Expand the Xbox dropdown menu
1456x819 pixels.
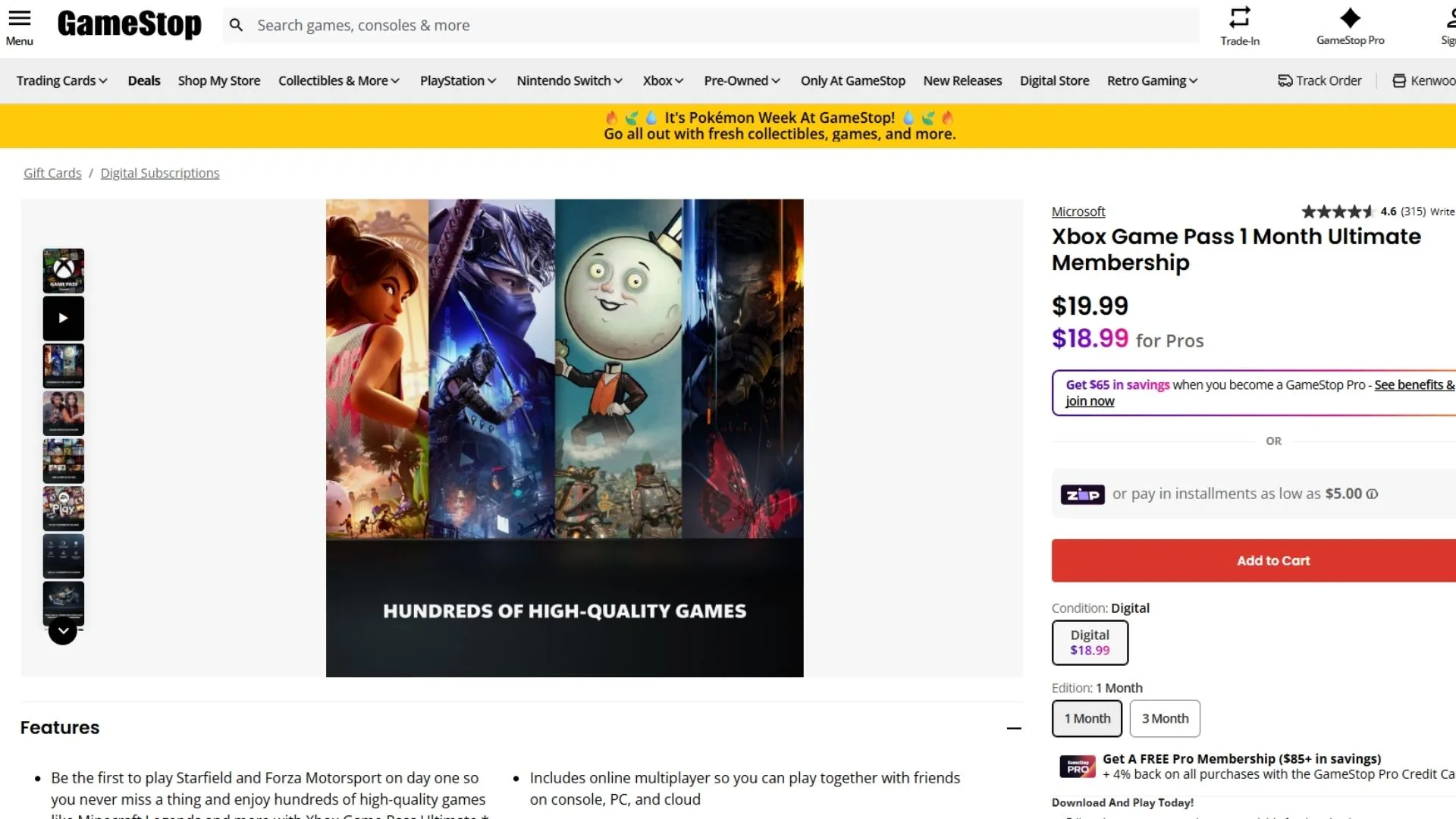[662, 80]
